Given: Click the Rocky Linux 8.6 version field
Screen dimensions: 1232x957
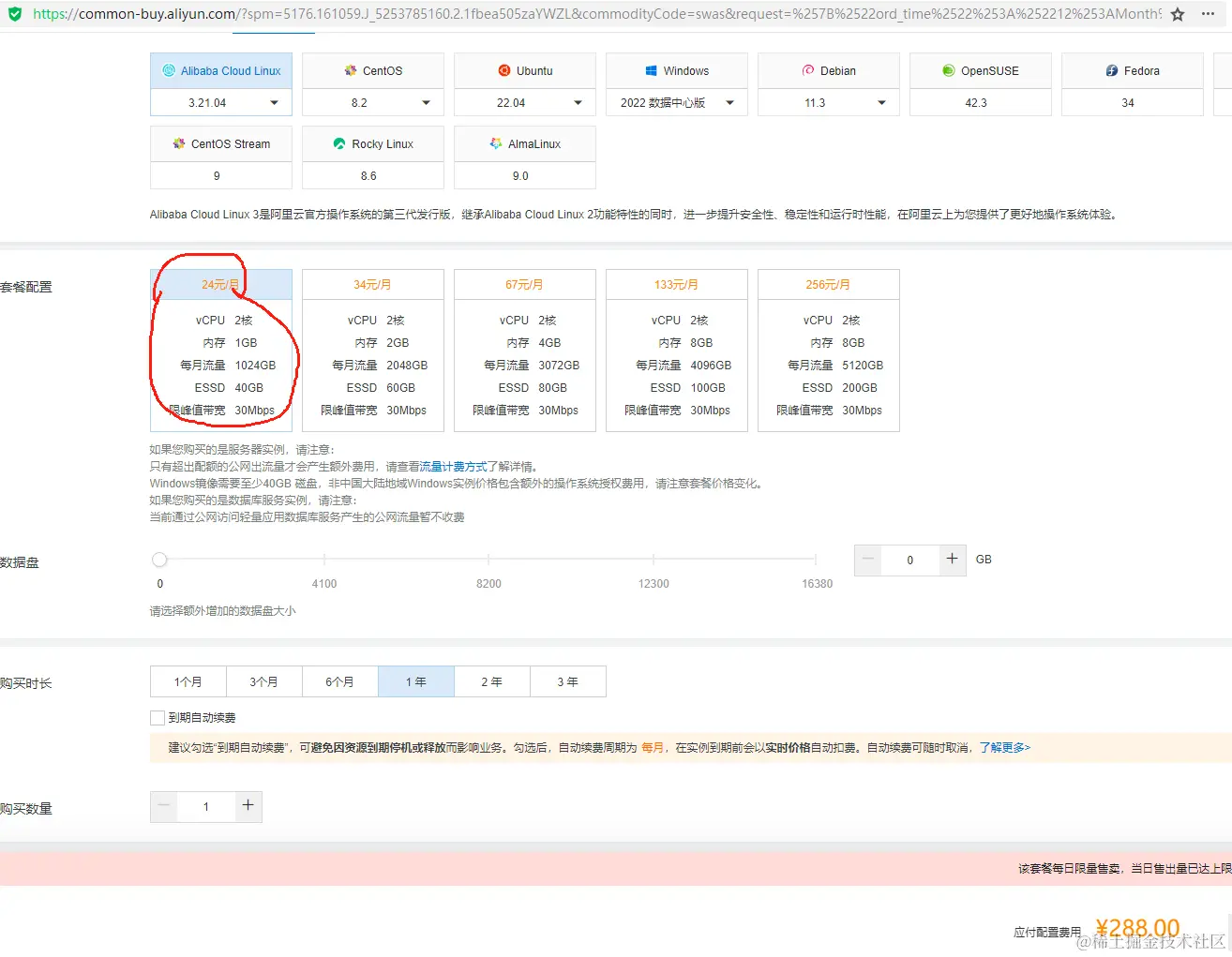Looking at the screenshot, I should (373, 176).
